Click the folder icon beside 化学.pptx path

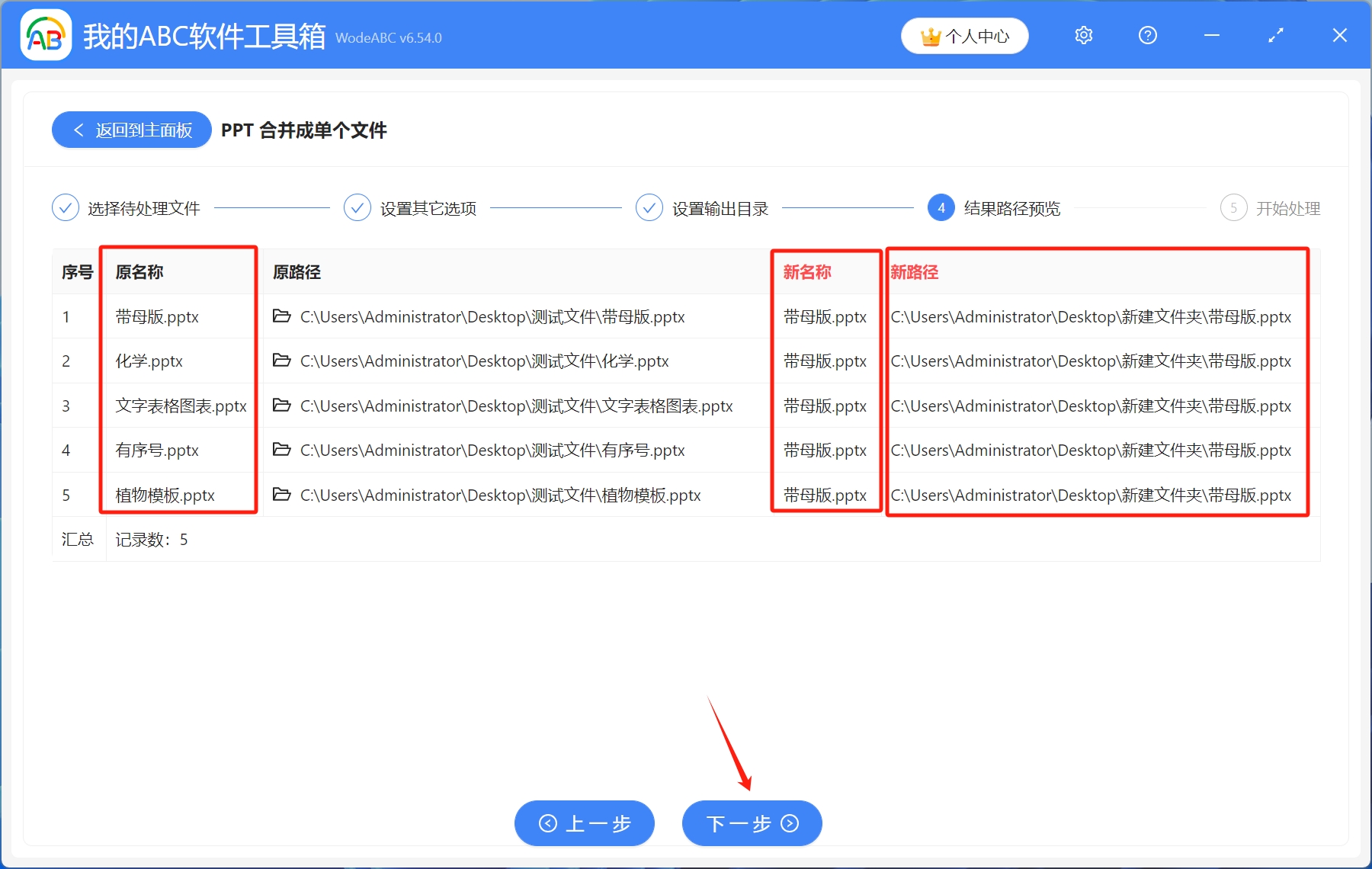point(280,361)
